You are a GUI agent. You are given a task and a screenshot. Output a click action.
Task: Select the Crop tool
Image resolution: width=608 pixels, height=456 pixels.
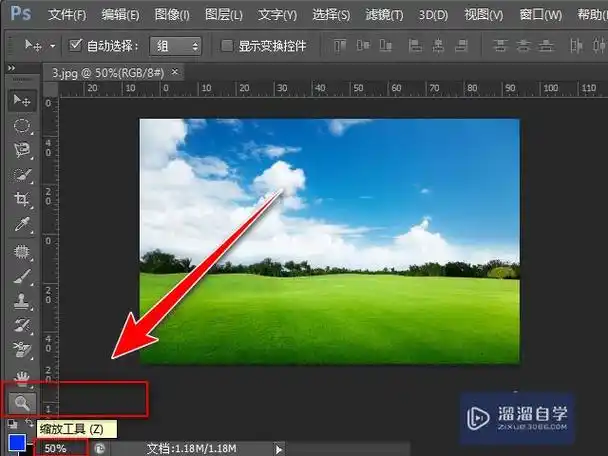click(x=21, y=200)
